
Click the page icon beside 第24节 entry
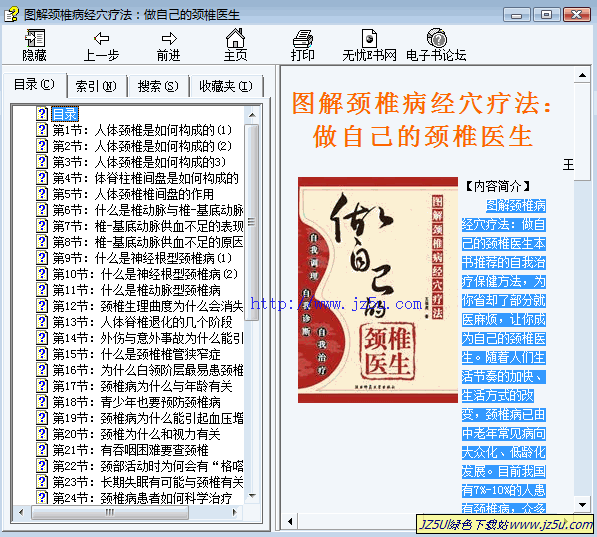pos(42,497)
